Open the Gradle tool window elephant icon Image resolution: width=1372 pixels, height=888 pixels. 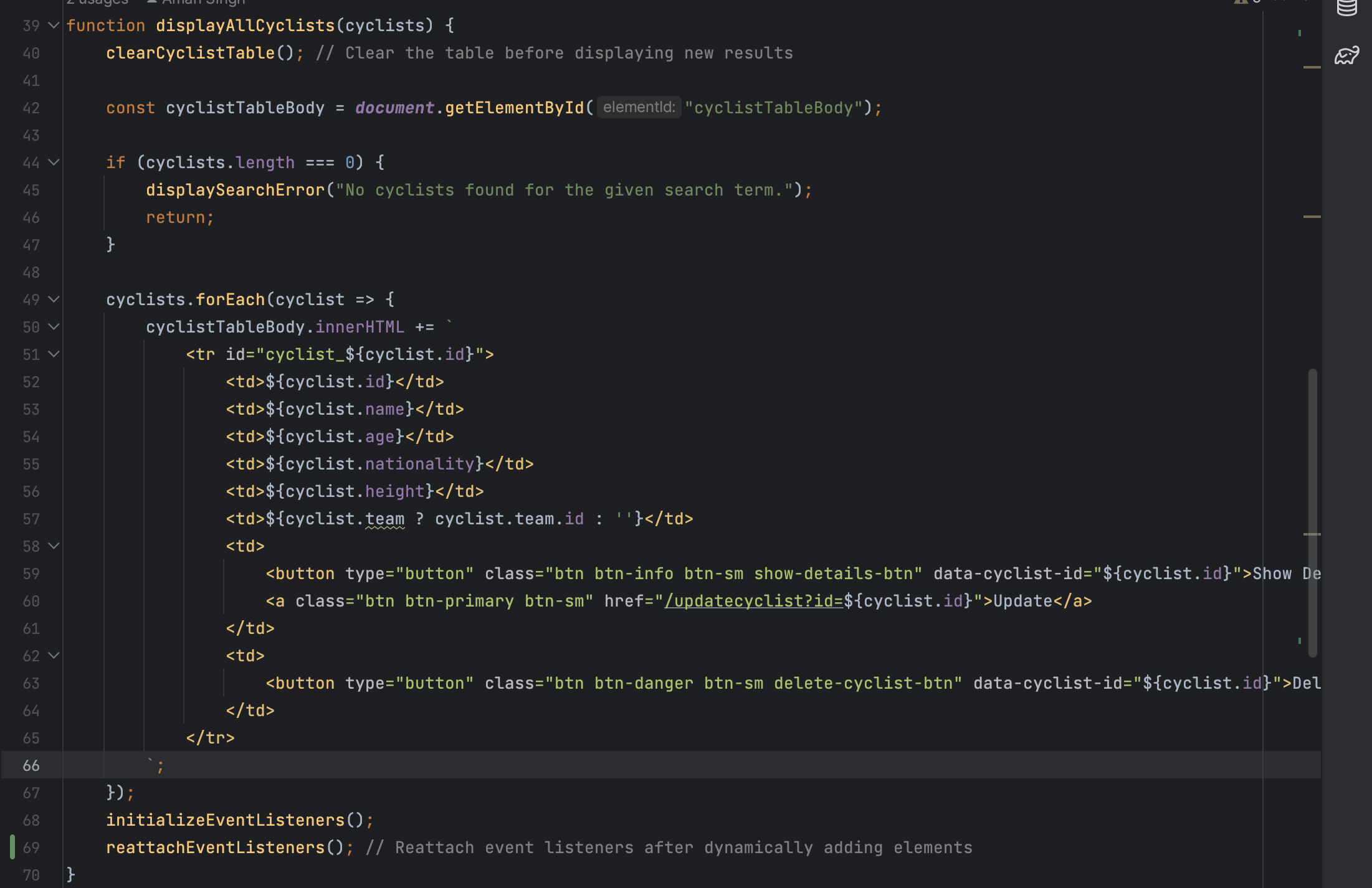click(1346, 56)
